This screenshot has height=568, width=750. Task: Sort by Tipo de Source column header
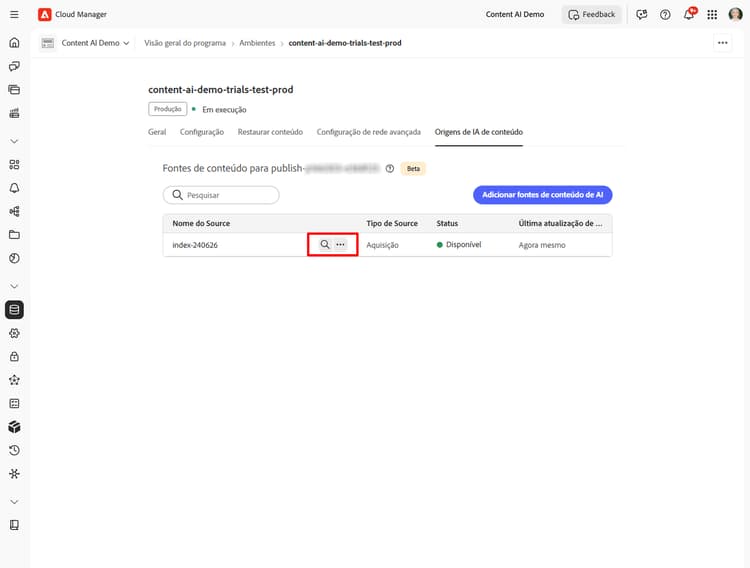point(392,223)
